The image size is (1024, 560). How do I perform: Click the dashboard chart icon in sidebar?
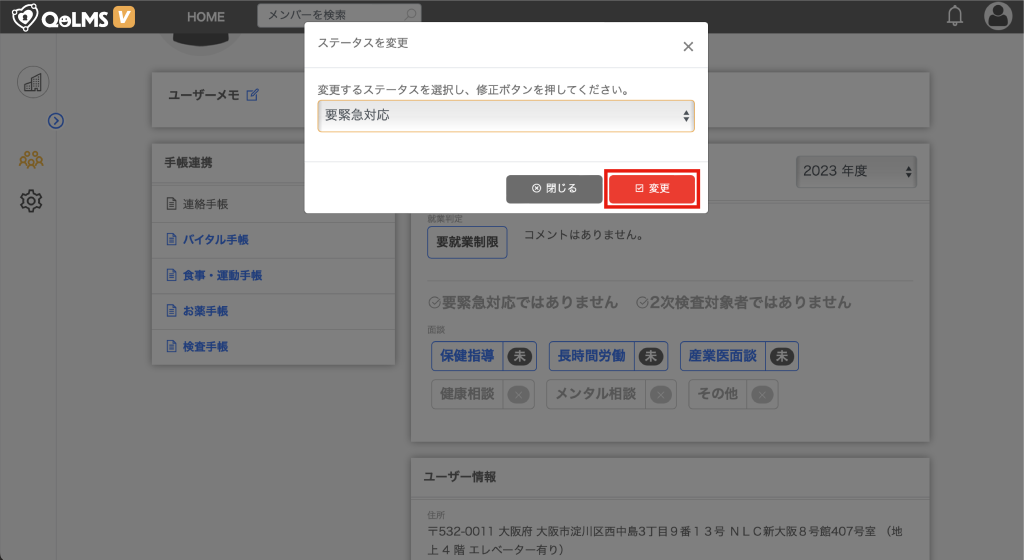click(33, 82)
